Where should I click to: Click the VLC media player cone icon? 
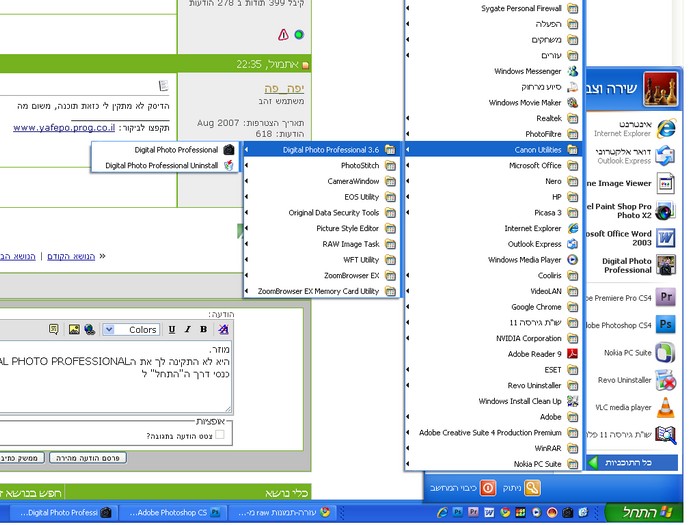666,407
